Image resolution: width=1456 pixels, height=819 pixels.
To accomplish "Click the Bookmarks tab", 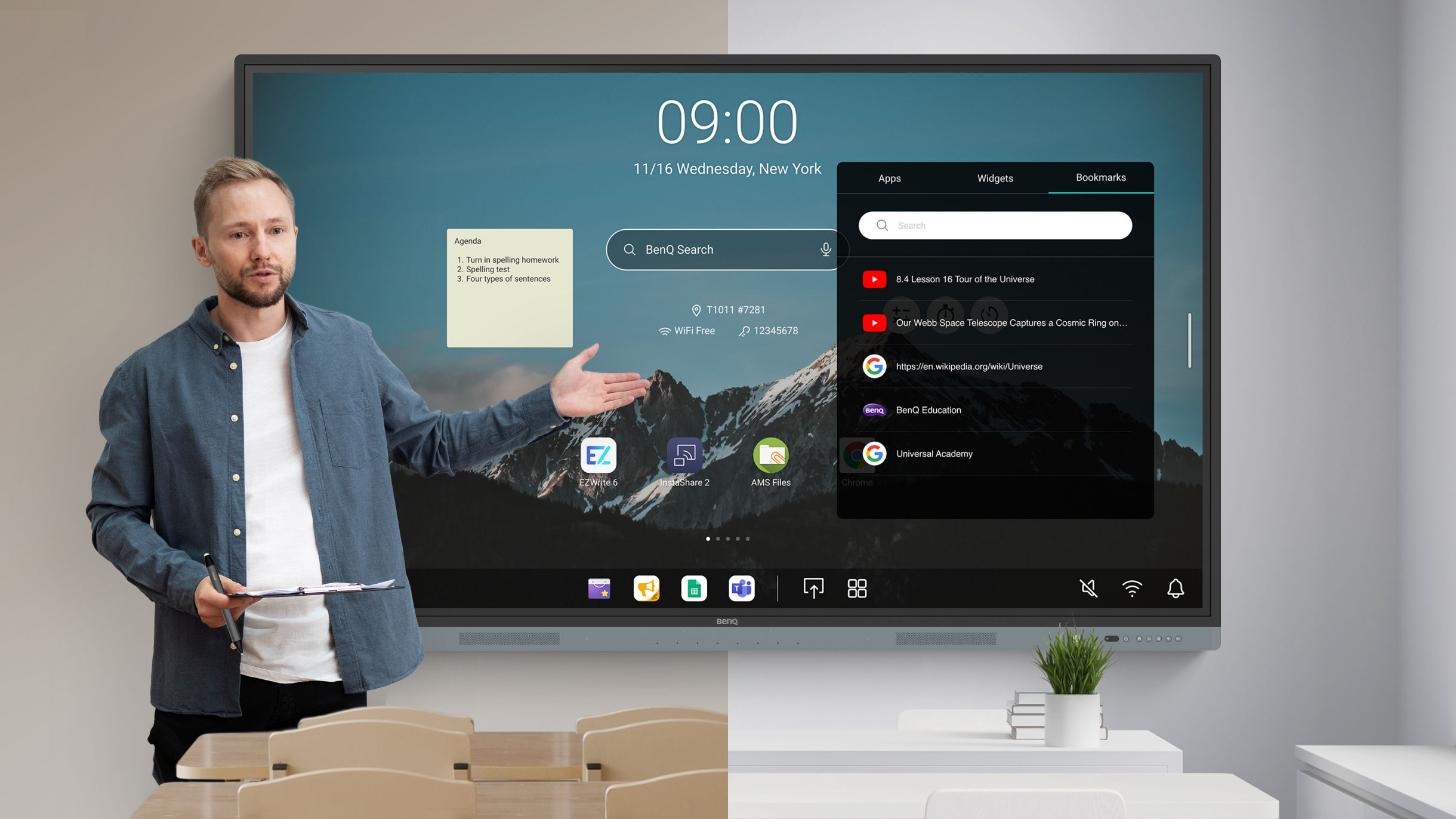I will tap(1100, 178).
